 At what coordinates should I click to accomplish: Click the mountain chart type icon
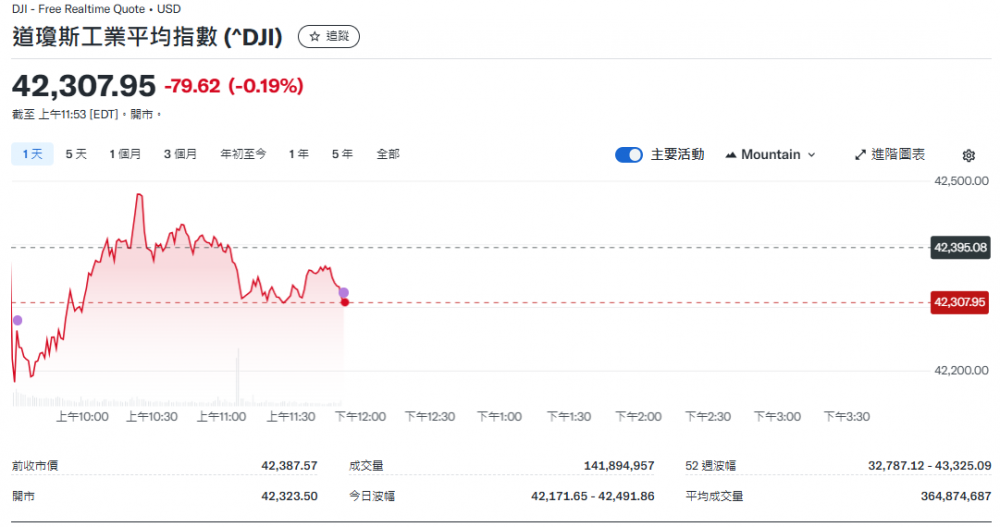731,155
